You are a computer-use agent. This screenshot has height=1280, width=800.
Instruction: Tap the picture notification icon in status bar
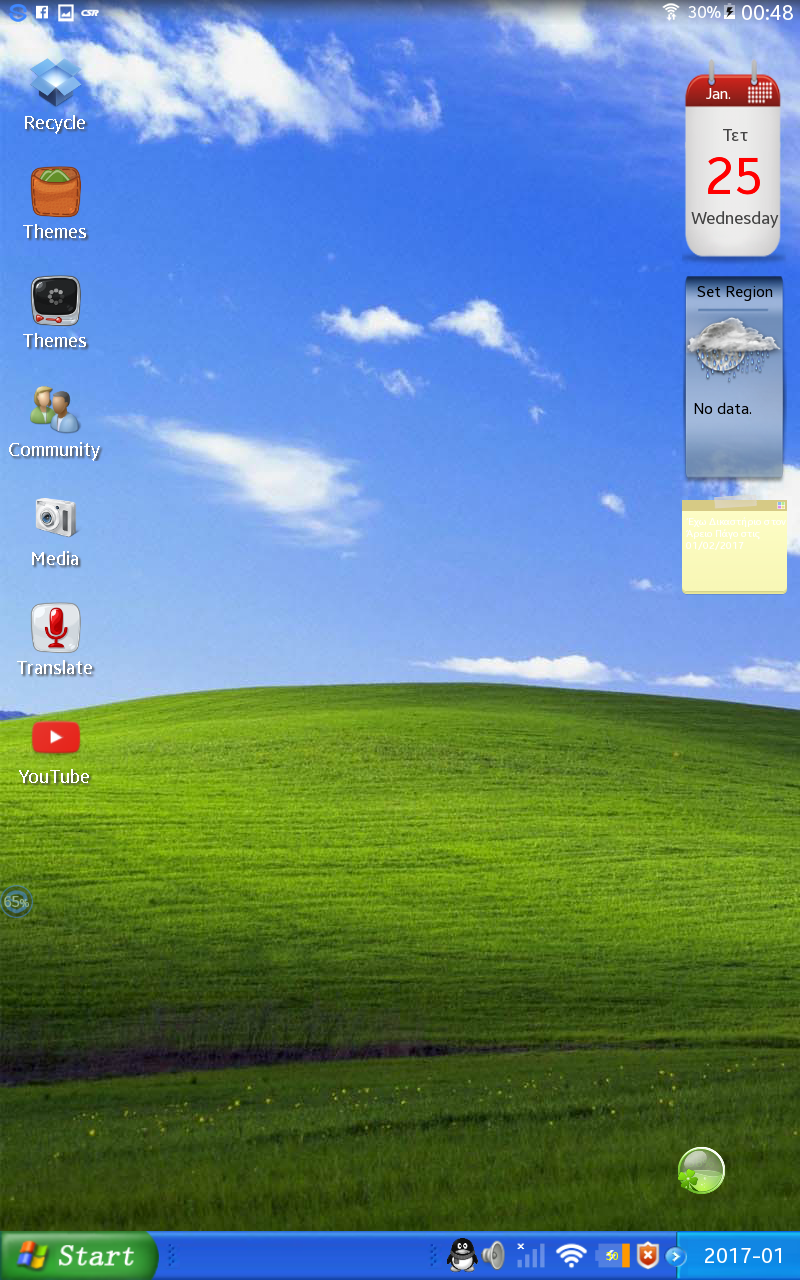pos(66,13)
